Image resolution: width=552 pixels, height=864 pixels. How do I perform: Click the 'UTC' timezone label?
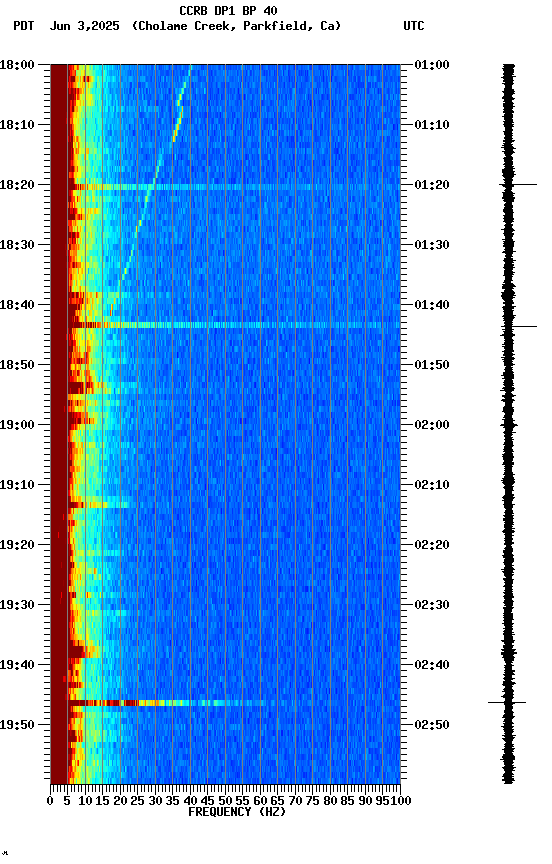click(x=414, y=26)
